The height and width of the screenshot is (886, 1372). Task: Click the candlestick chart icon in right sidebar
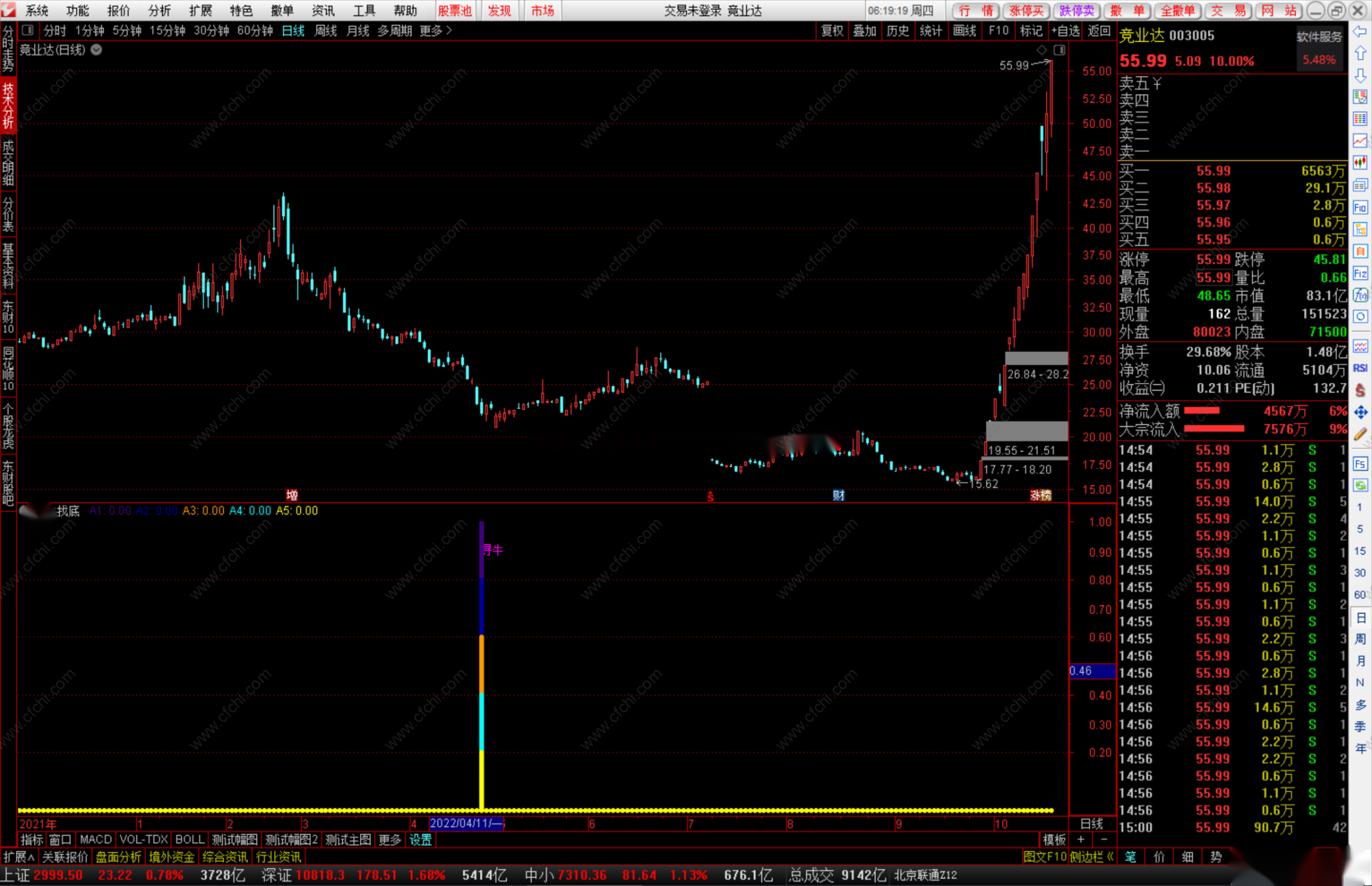(x=1360, y=163)
